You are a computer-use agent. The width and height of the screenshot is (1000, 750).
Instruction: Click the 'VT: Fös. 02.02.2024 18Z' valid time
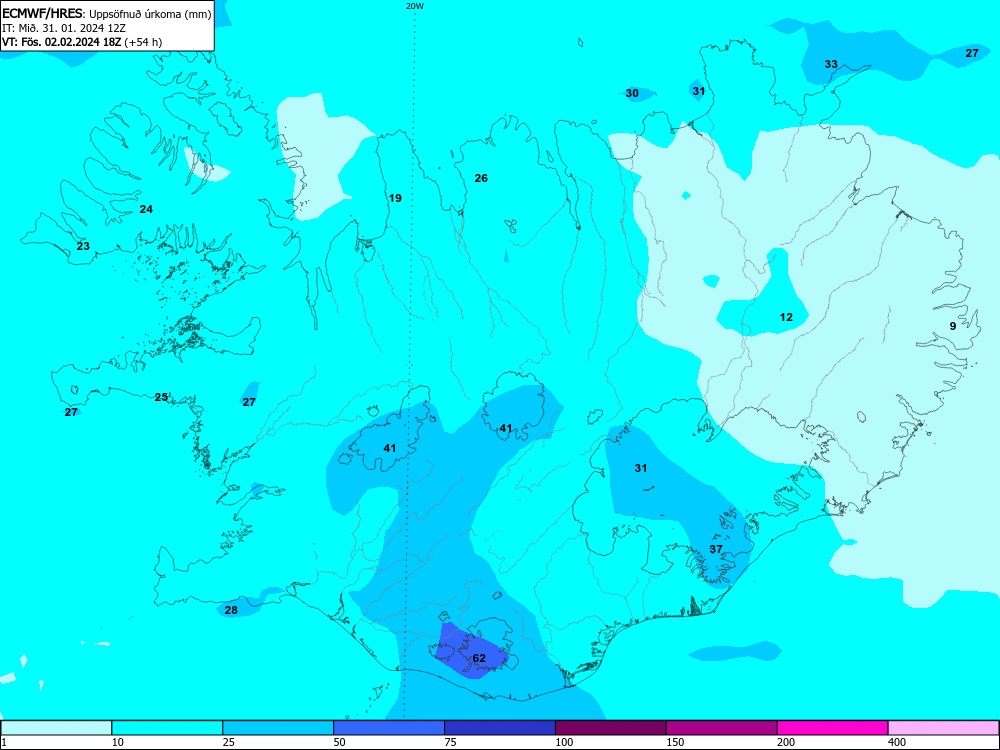(x=62, y=42)
